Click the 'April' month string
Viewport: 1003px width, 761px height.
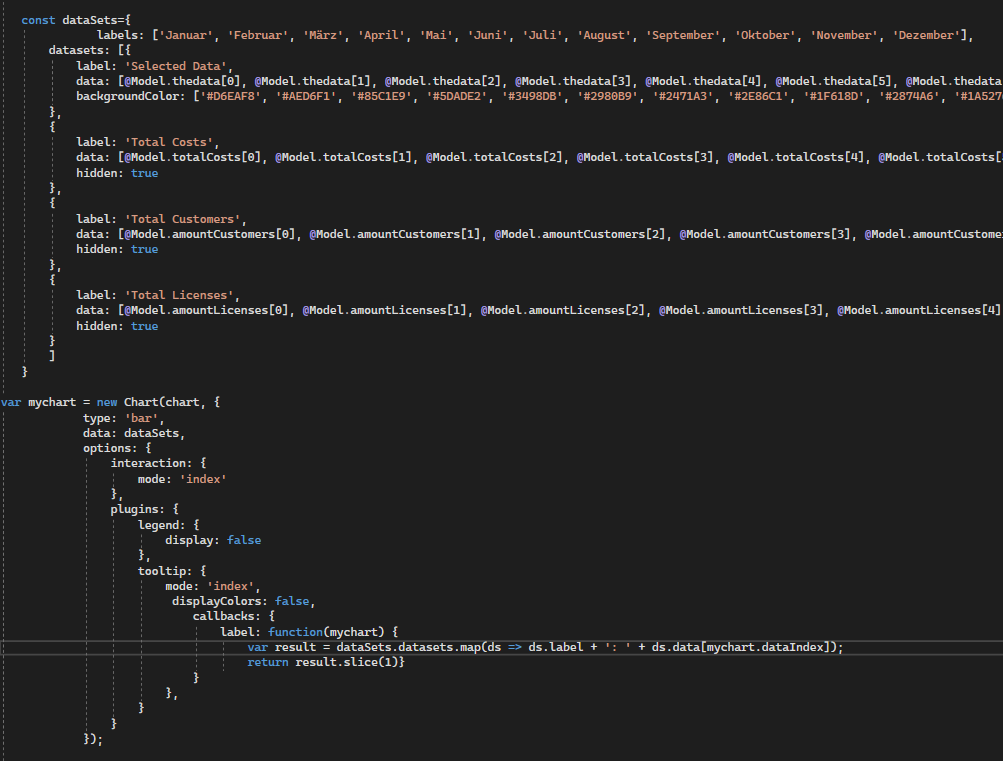pos(381,35)
